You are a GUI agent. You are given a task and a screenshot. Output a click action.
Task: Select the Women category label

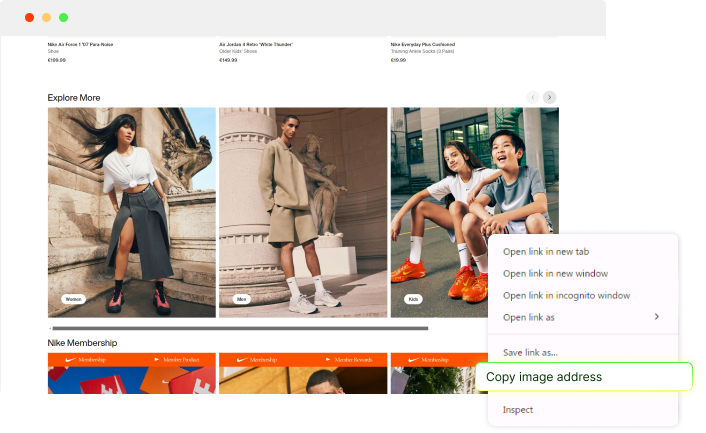pos(73,299)
